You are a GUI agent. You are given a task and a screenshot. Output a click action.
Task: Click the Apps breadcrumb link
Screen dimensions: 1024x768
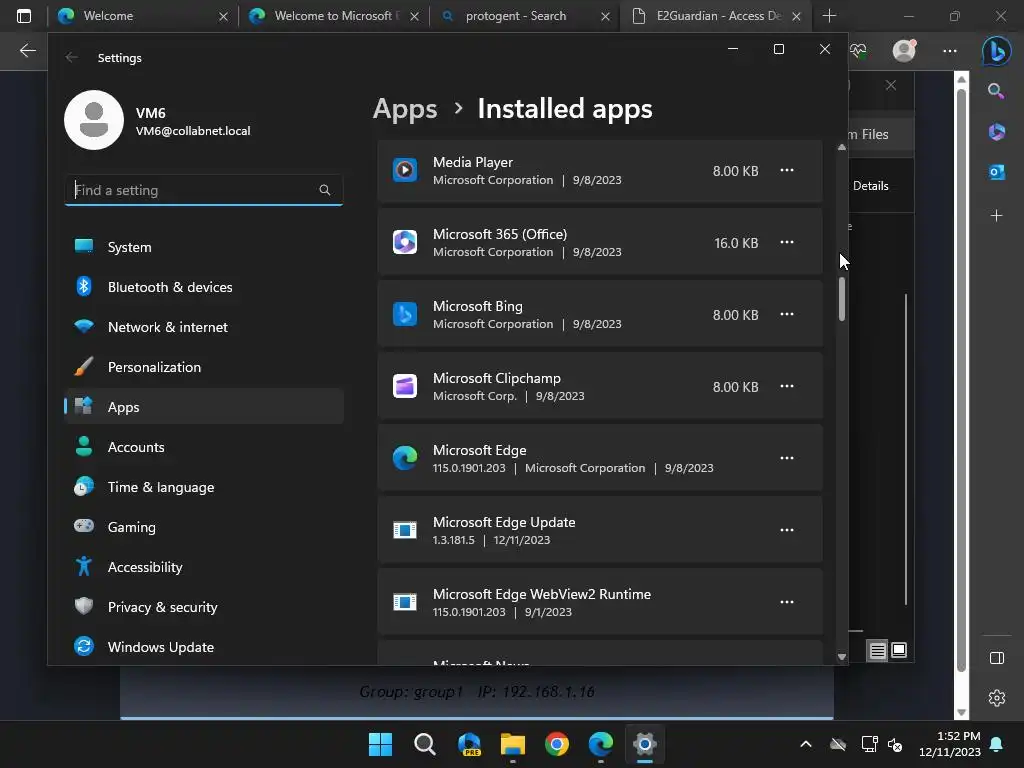coord(405,108)
